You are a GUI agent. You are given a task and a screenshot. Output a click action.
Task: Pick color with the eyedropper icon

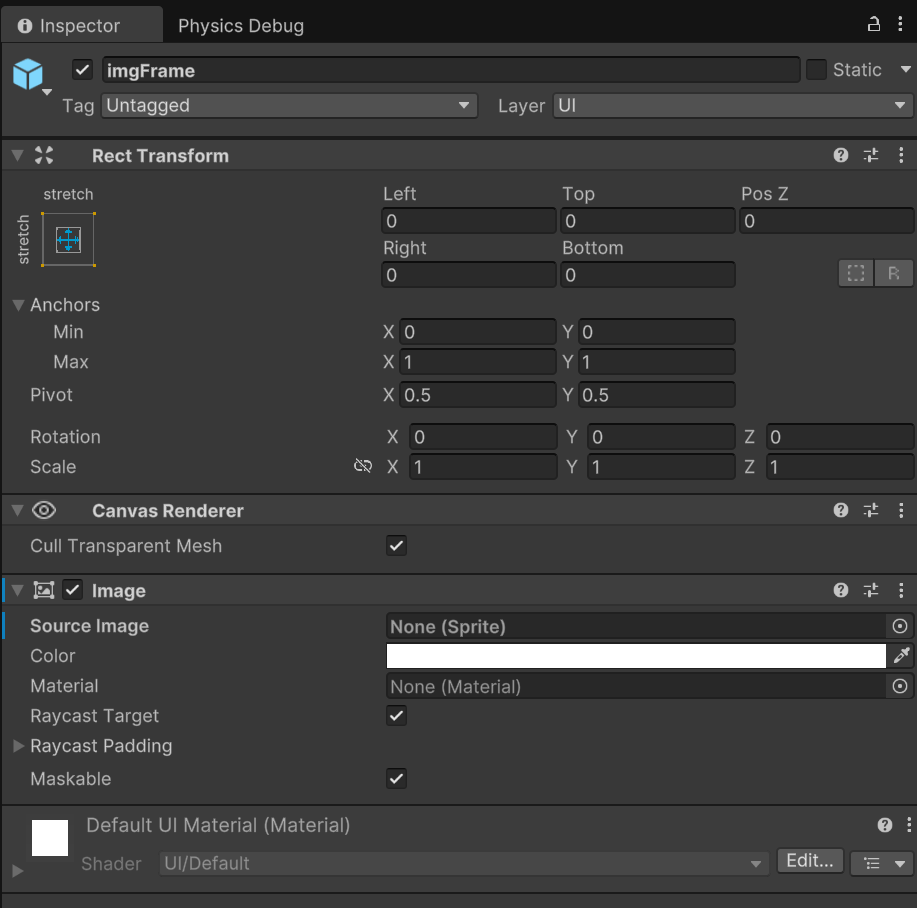click(x=901, y=656)
